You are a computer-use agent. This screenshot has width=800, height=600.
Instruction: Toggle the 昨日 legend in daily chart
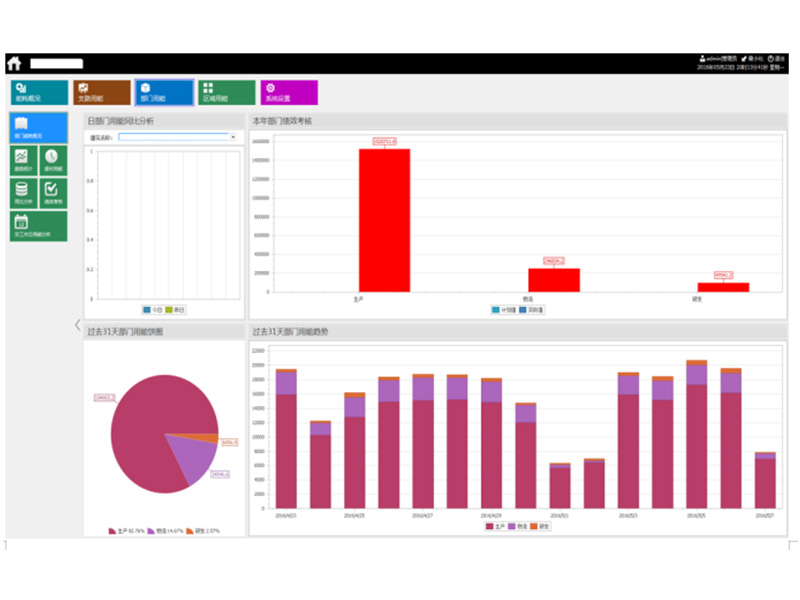175,310
